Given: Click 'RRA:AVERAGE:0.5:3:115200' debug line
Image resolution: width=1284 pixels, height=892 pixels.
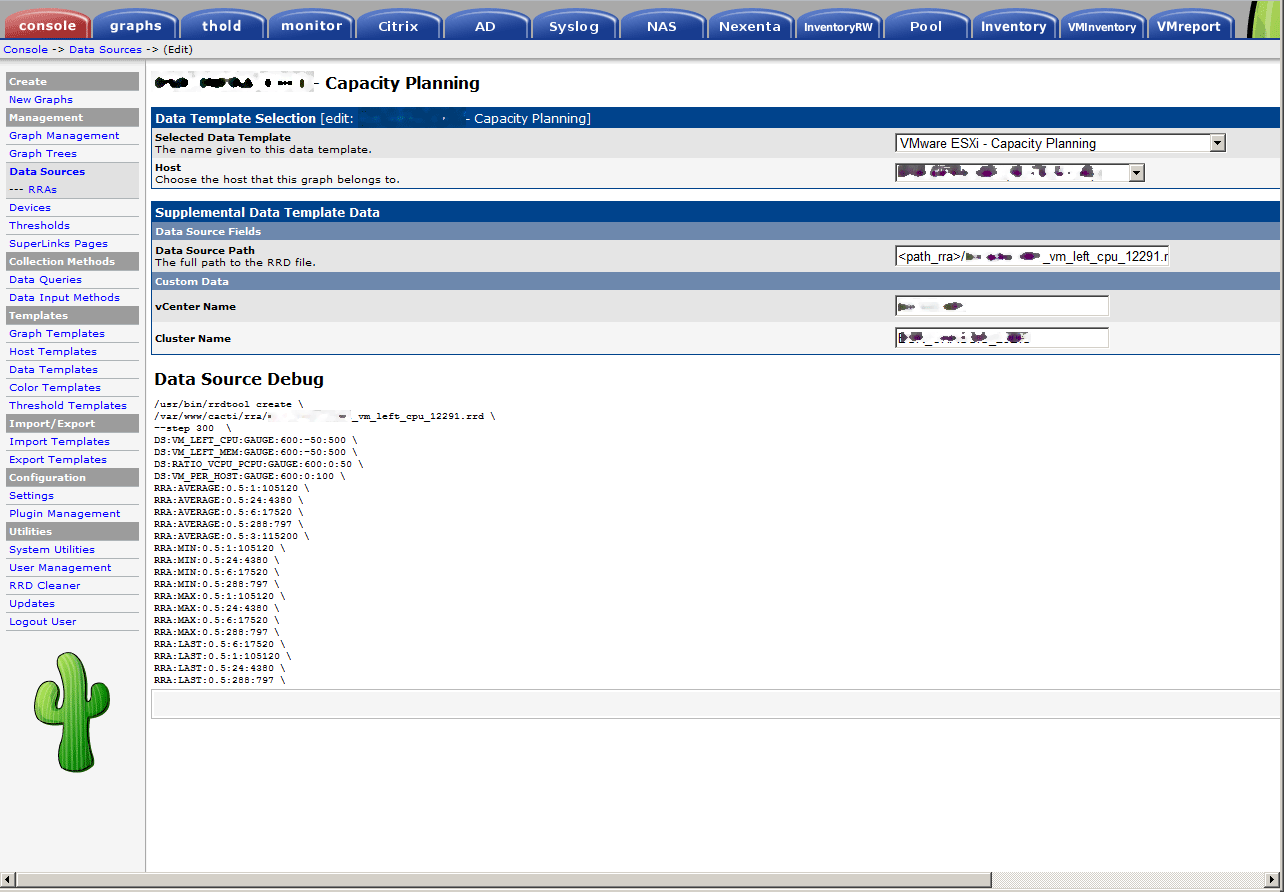Looking at the screenshot, I should coord(231,536).
